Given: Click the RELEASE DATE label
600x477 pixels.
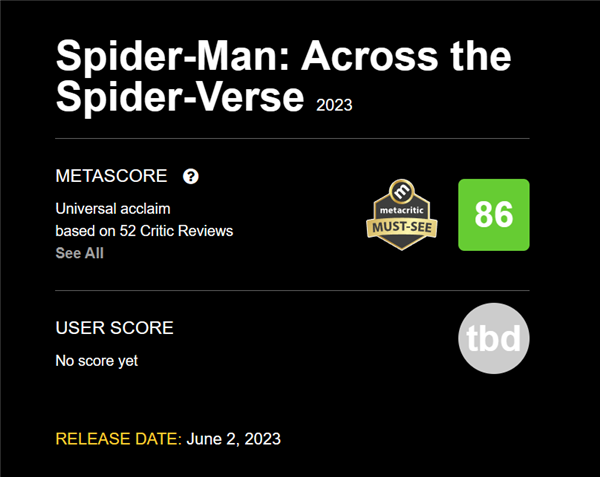Looking at the screenshot, I should 119,439.
